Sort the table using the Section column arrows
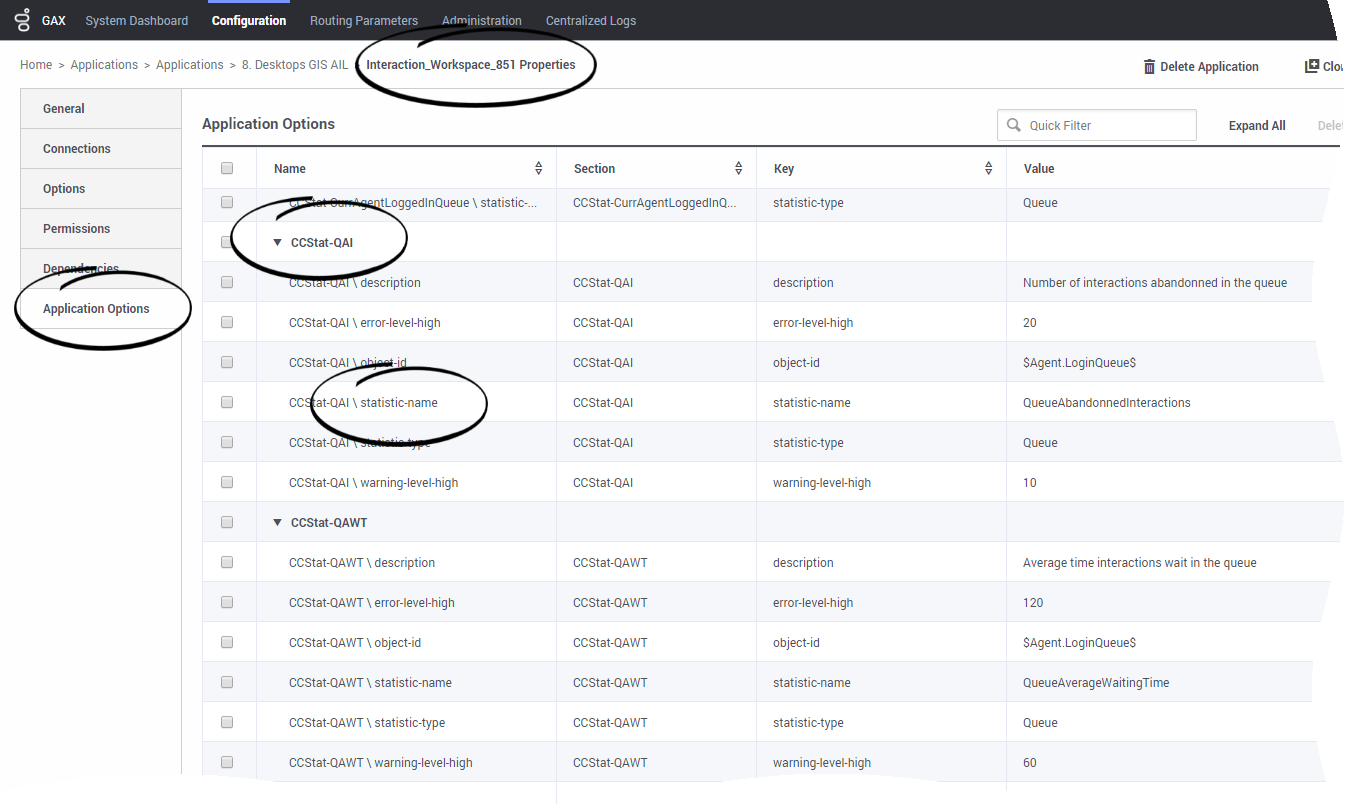Viewport: 1345px width, 807px height. [x=738, y=167]
